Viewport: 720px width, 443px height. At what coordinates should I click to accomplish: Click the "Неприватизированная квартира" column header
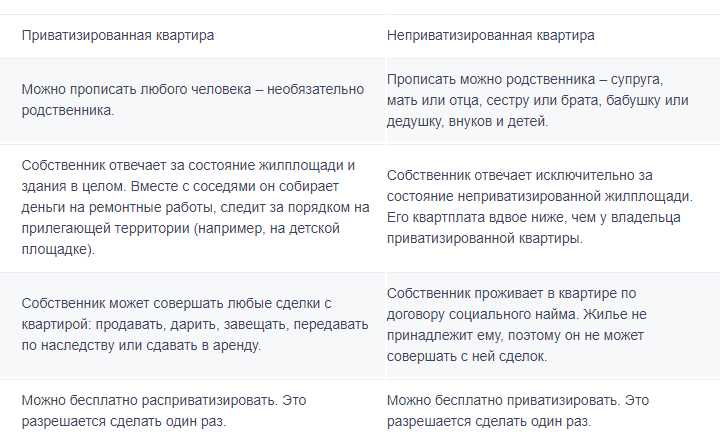coord(490,35)
